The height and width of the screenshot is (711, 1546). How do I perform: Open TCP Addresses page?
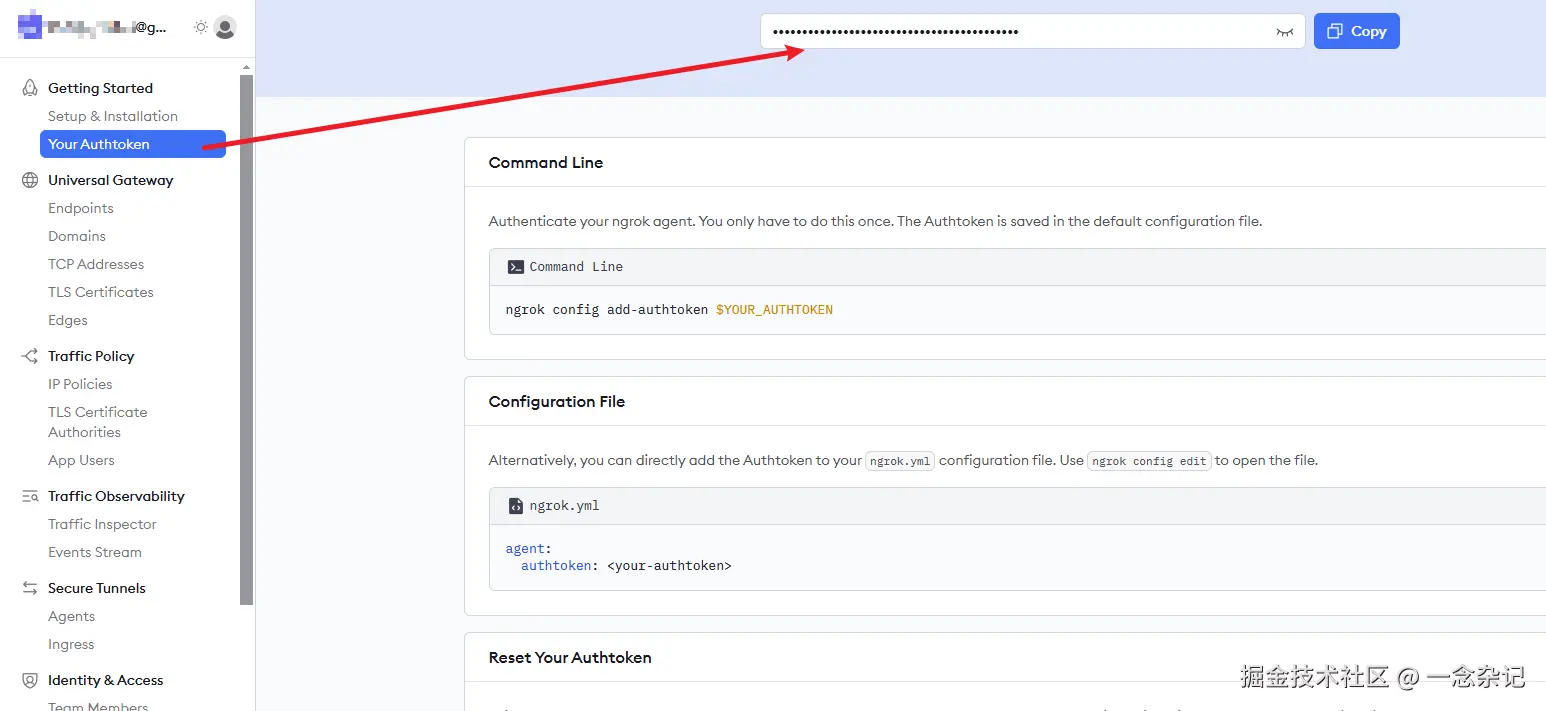pos(96,264)
